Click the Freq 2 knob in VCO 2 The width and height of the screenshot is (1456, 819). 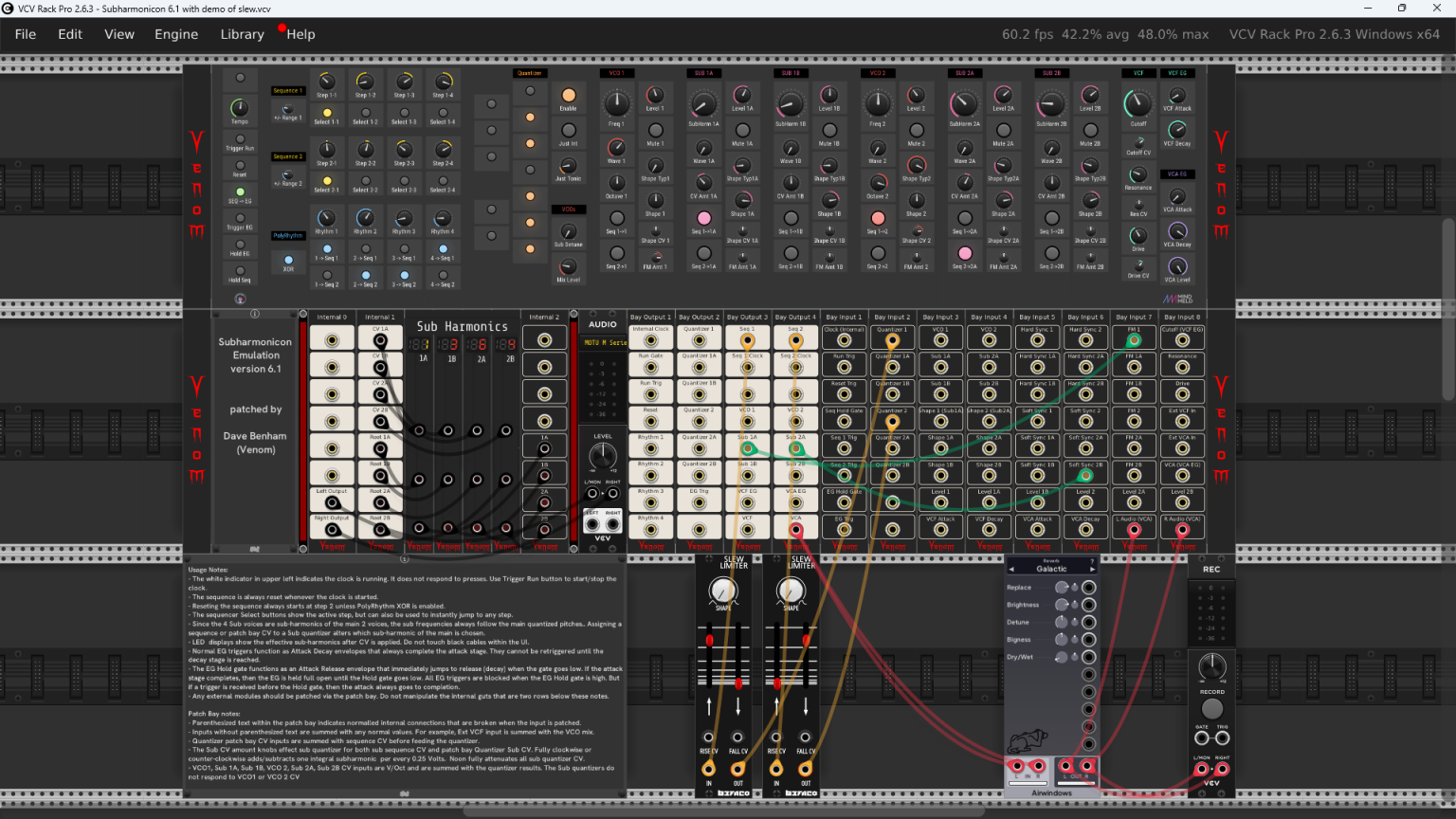pos(878,104)
